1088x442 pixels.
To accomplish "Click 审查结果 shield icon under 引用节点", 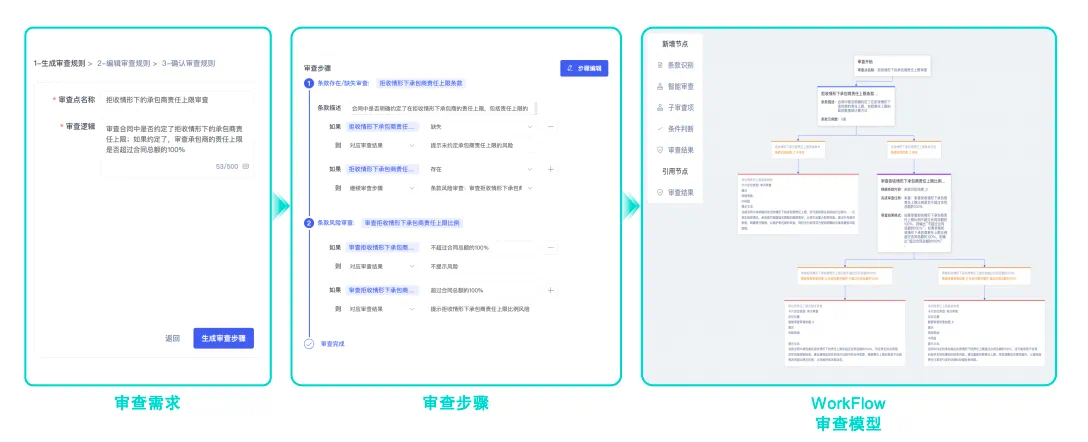I will coord(658,192).
